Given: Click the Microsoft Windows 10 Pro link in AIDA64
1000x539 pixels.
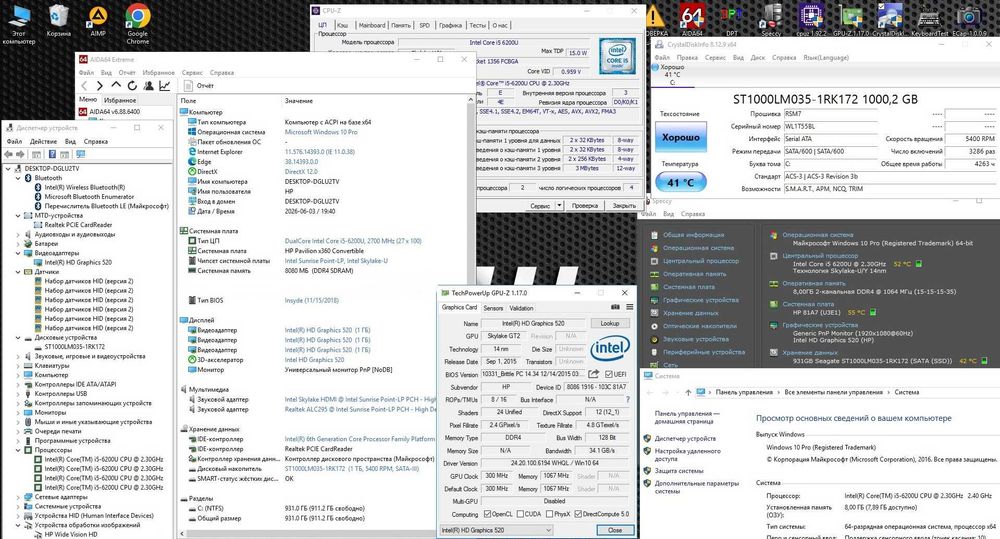Looking at the screenshot, I should pyautogui.click(x=321, y=132).
